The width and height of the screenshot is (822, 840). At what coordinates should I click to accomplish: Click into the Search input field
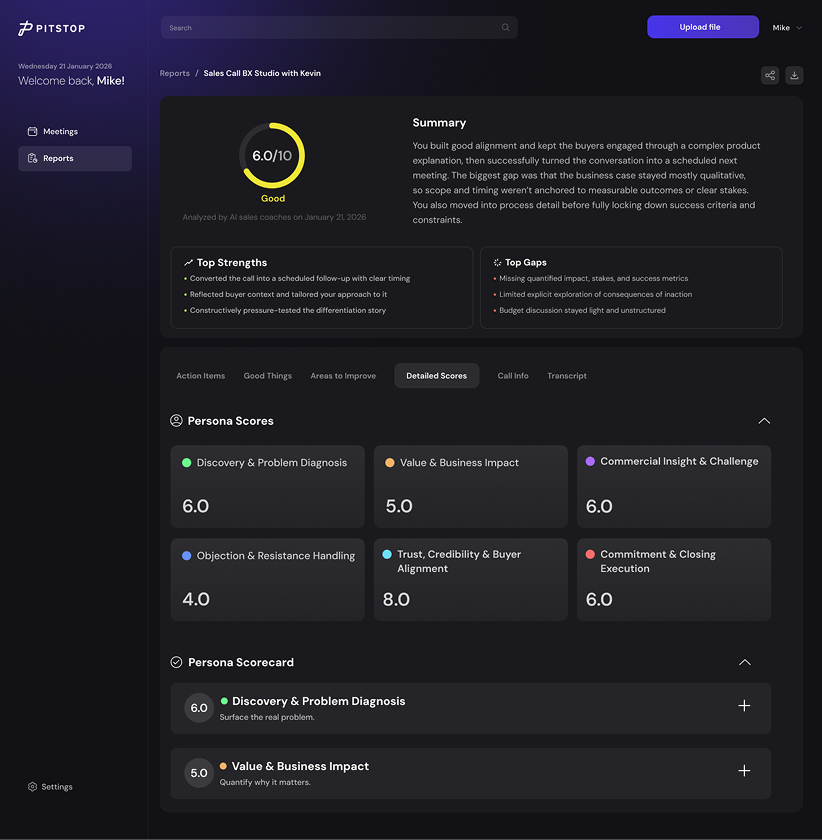[x=330, y=28]
